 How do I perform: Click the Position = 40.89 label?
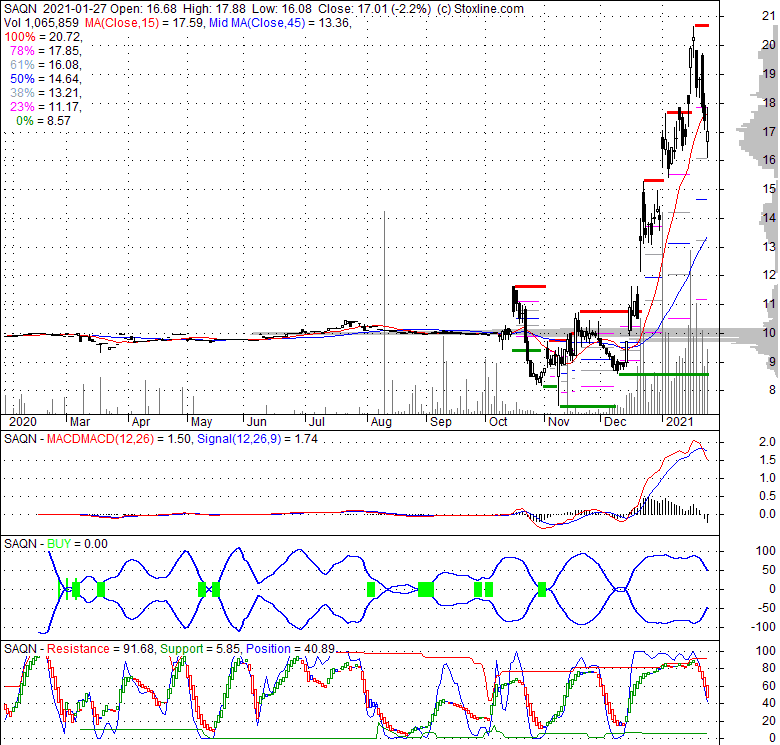pyautogui.click(x=291, y=649)
